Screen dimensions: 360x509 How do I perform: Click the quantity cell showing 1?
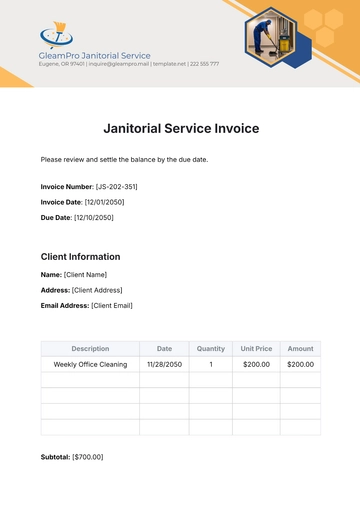211,364
